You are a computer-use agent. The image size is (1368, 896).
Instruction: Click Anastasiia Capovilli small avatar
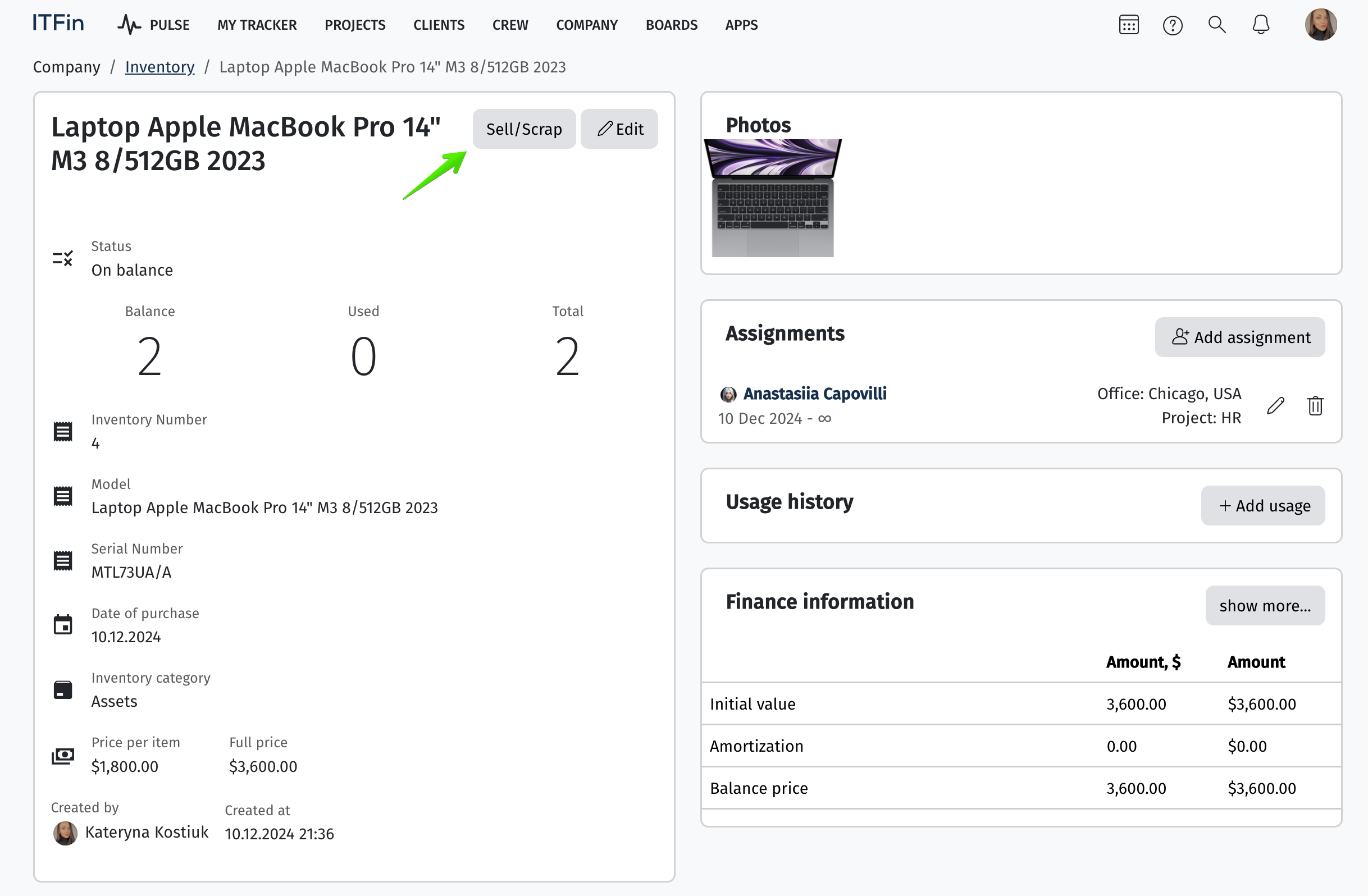point(728,394)
